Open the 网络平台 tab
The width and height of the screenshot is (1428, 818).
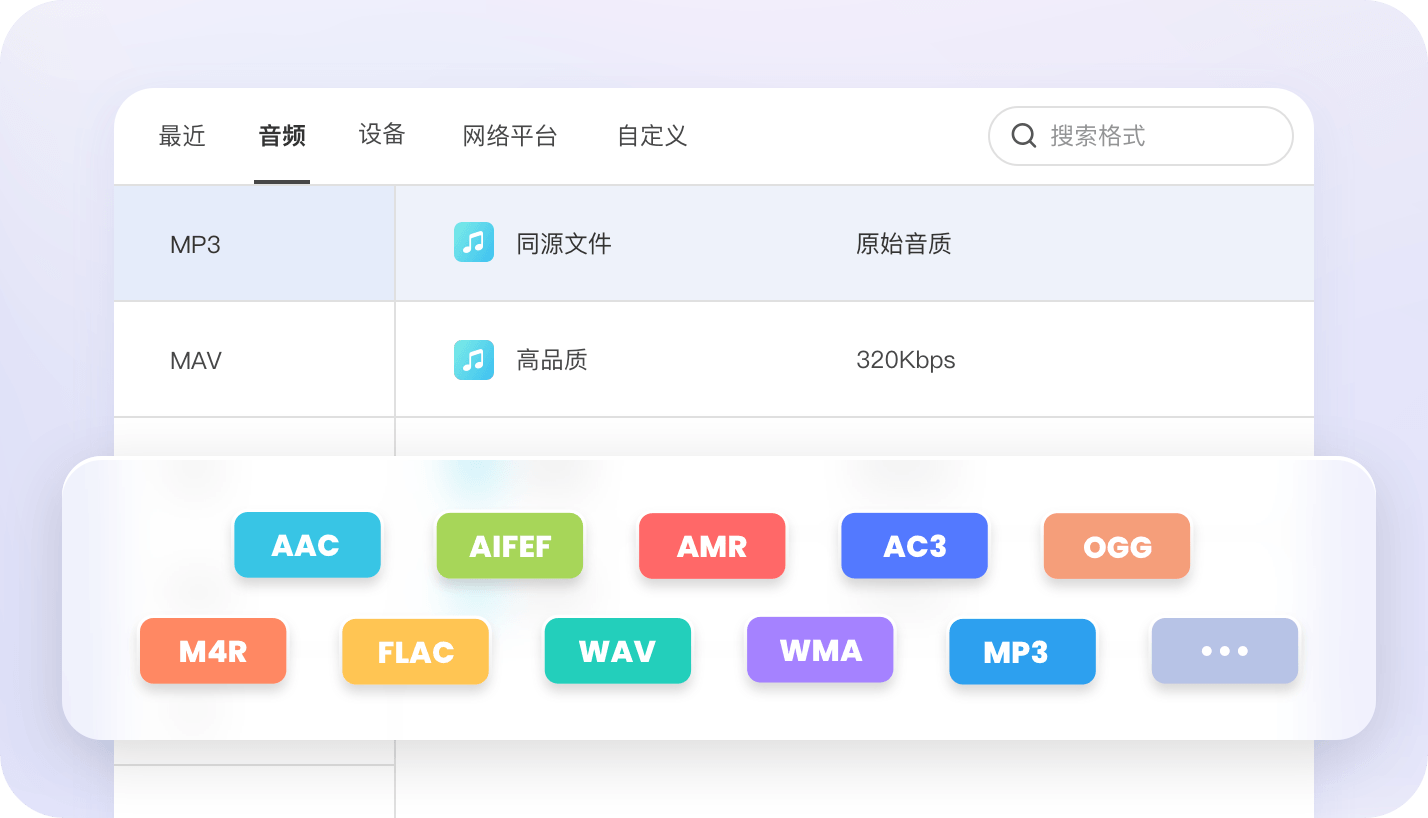pos(510,136)
